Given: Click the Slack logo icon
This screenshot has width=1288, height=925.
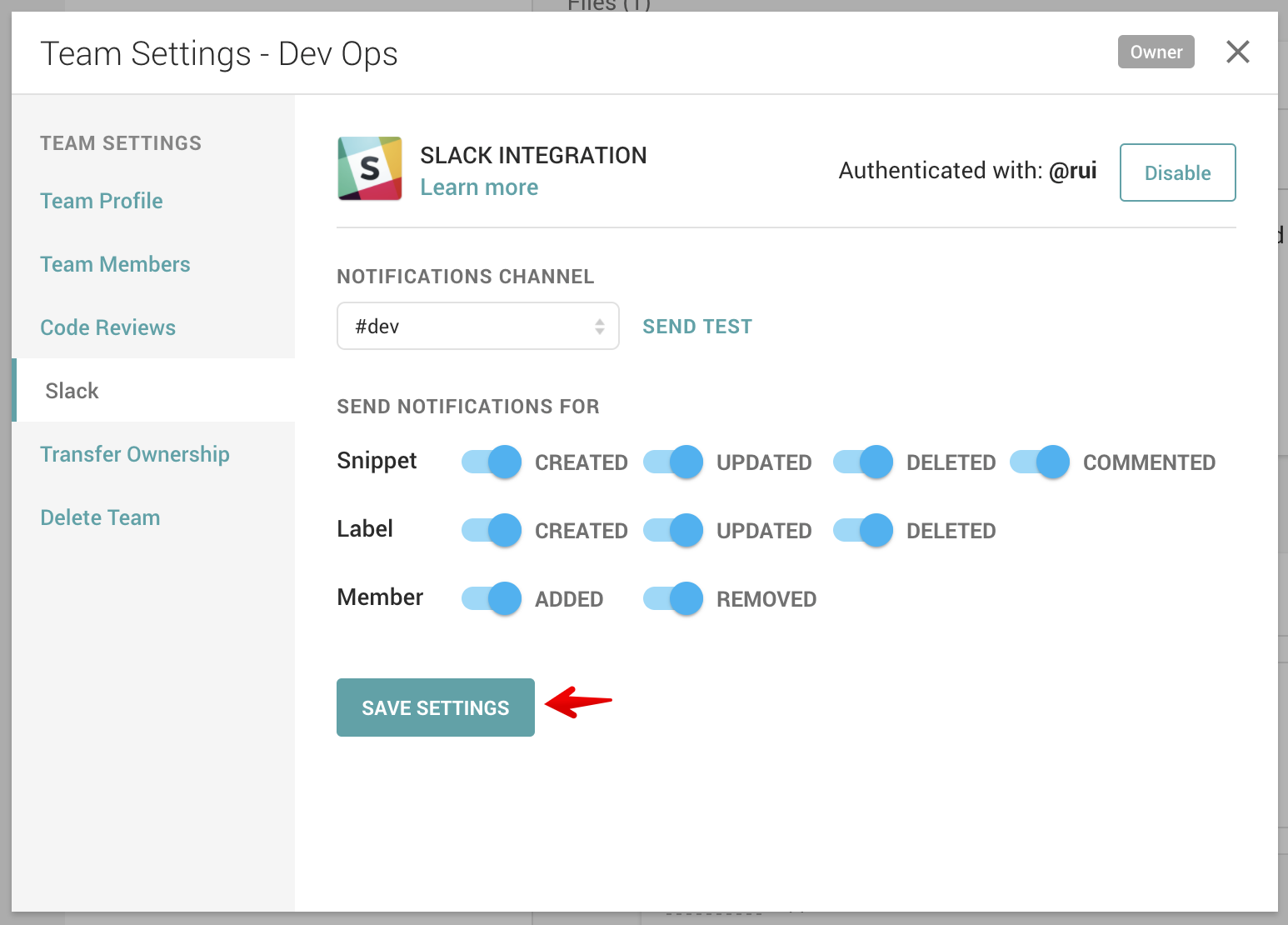Looking at the screenshot, I should click(x=370, y=168).
